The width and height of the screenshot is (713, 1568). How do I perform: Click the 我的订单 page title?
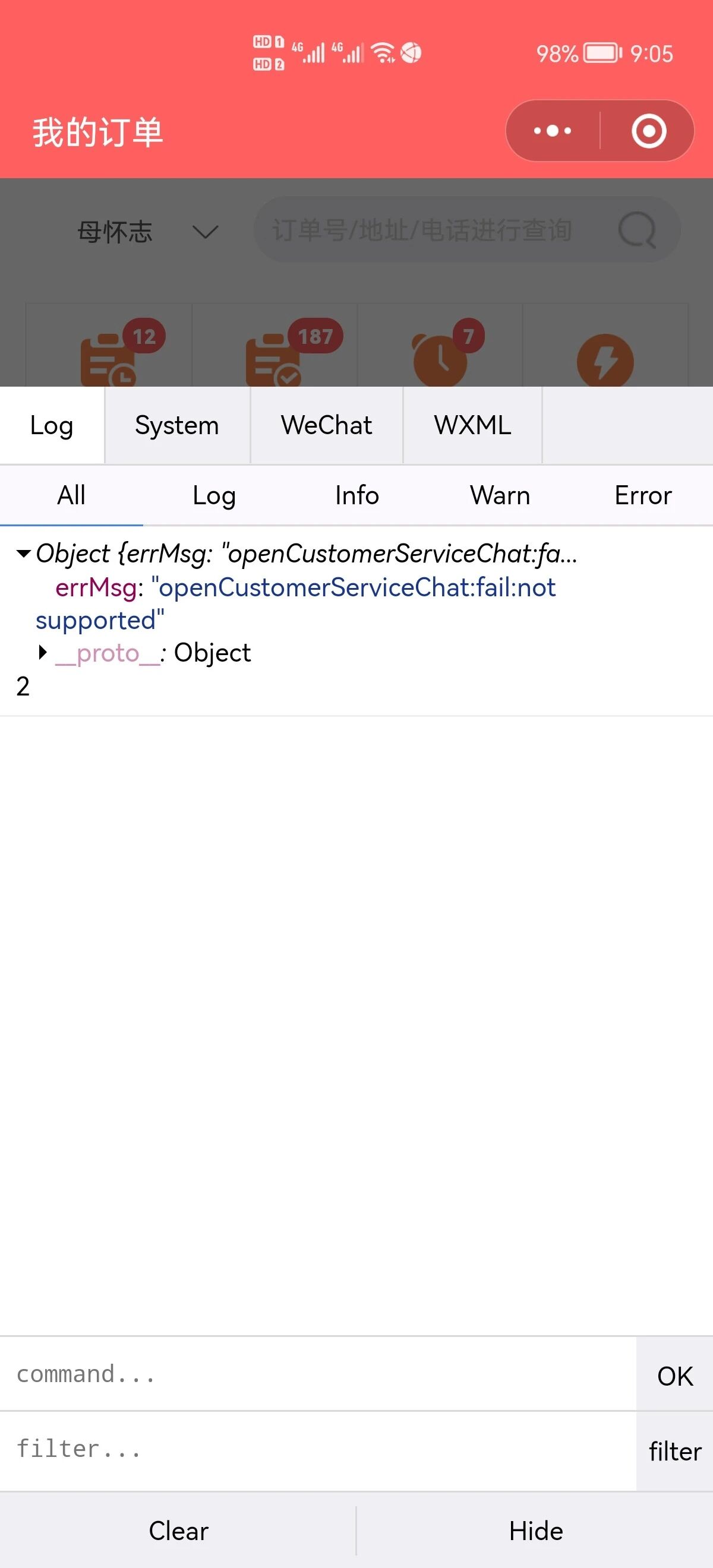98,132
